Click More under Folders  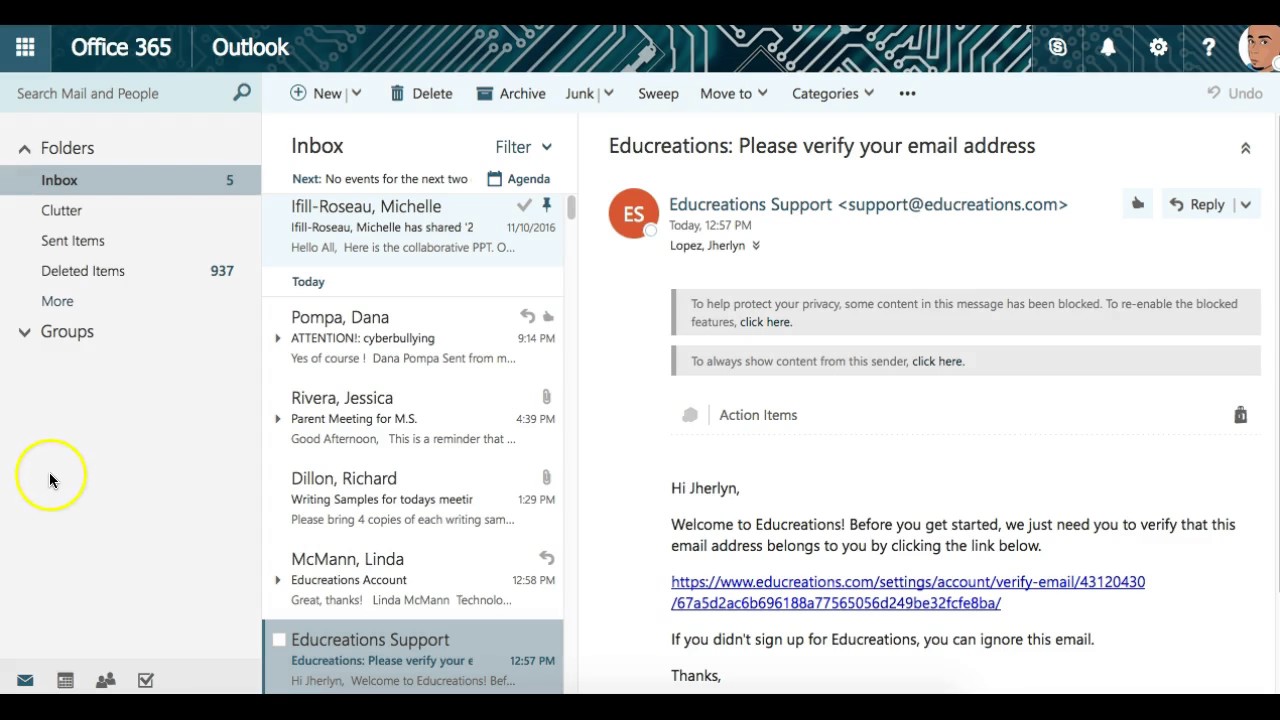(57, 301)
